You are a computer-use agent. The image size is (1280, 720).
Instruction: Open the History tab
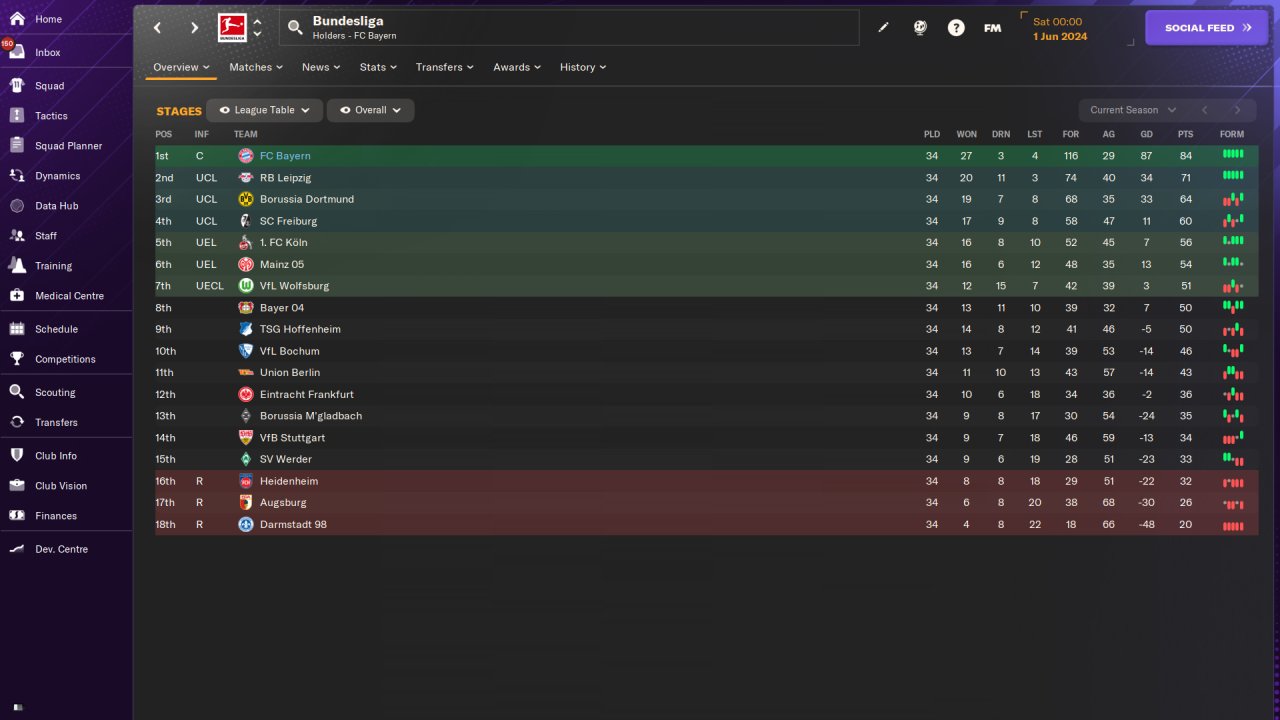click(582, 67)
